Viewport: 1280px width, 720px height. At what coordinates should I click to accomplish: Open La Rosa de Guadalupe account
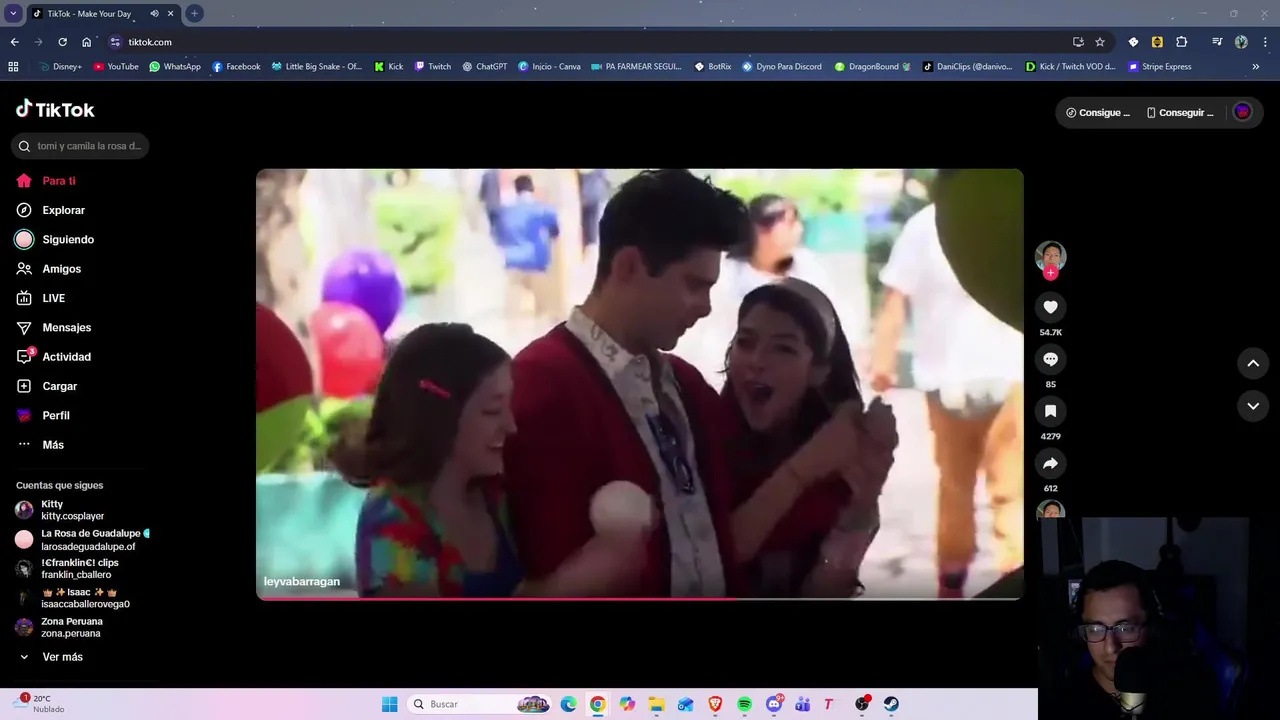click(80, 540)
